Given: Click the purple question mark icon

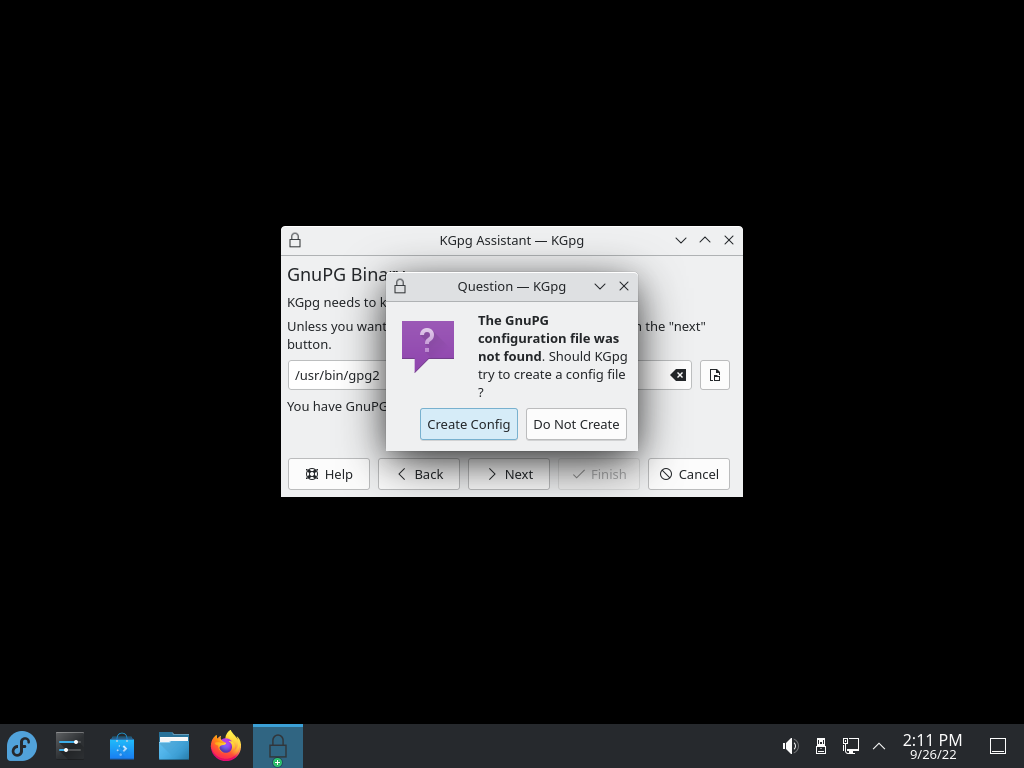Looking at the screenshot, I should [x=428, y=347].
